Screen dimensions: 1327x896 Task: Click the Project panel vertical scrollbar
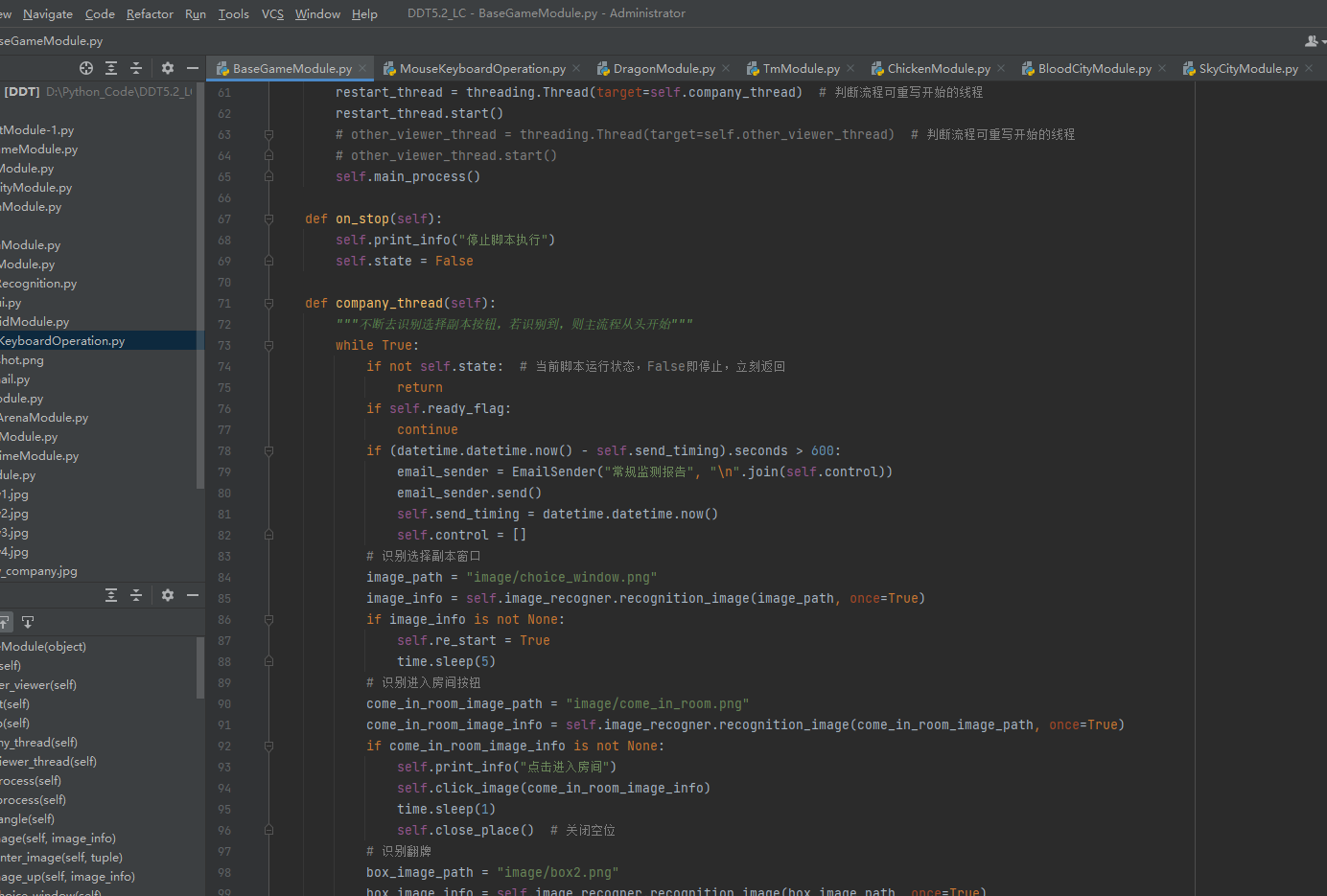(x=199, y=287)
